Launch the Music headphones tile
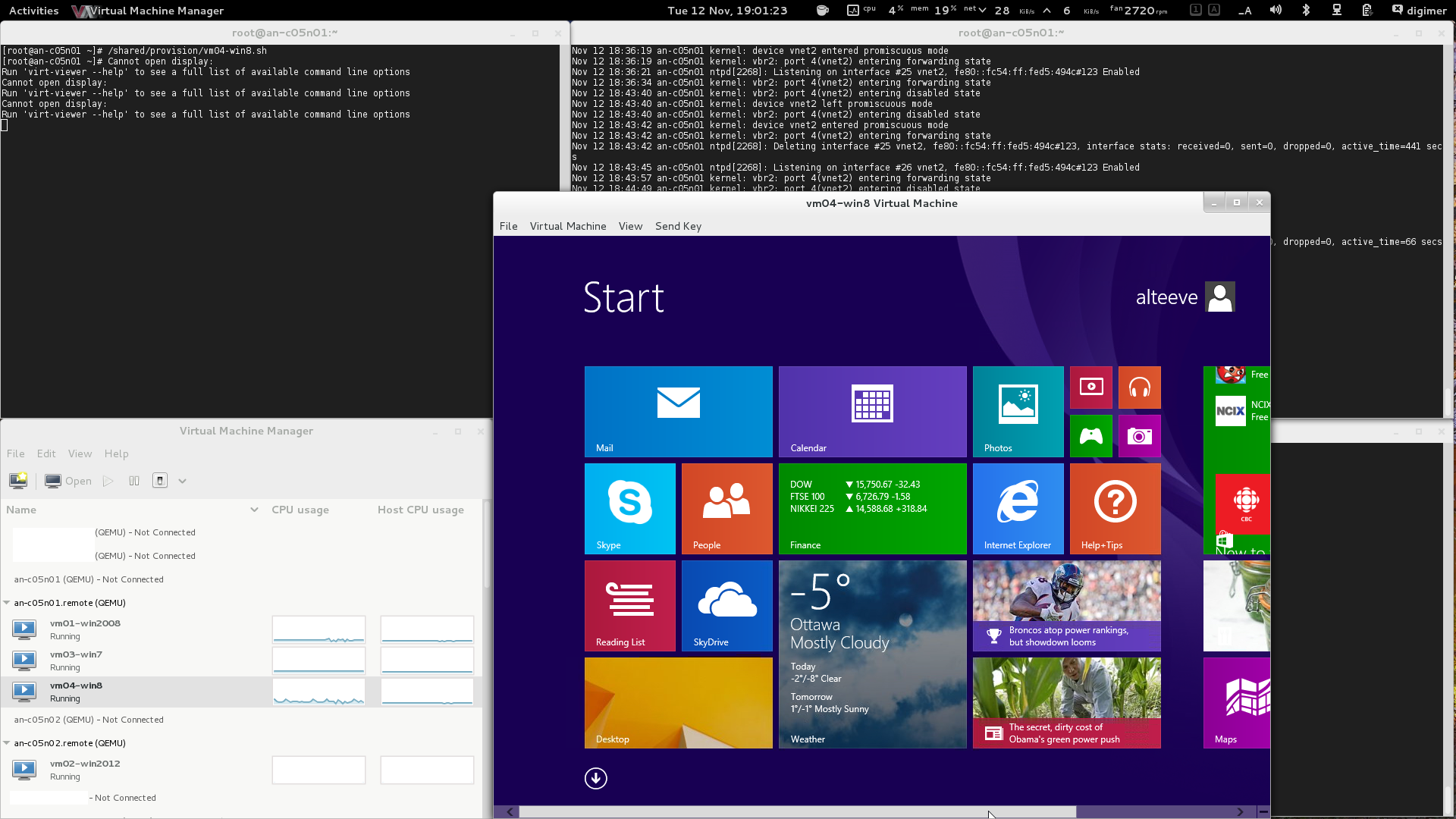 click(1139, 388)
